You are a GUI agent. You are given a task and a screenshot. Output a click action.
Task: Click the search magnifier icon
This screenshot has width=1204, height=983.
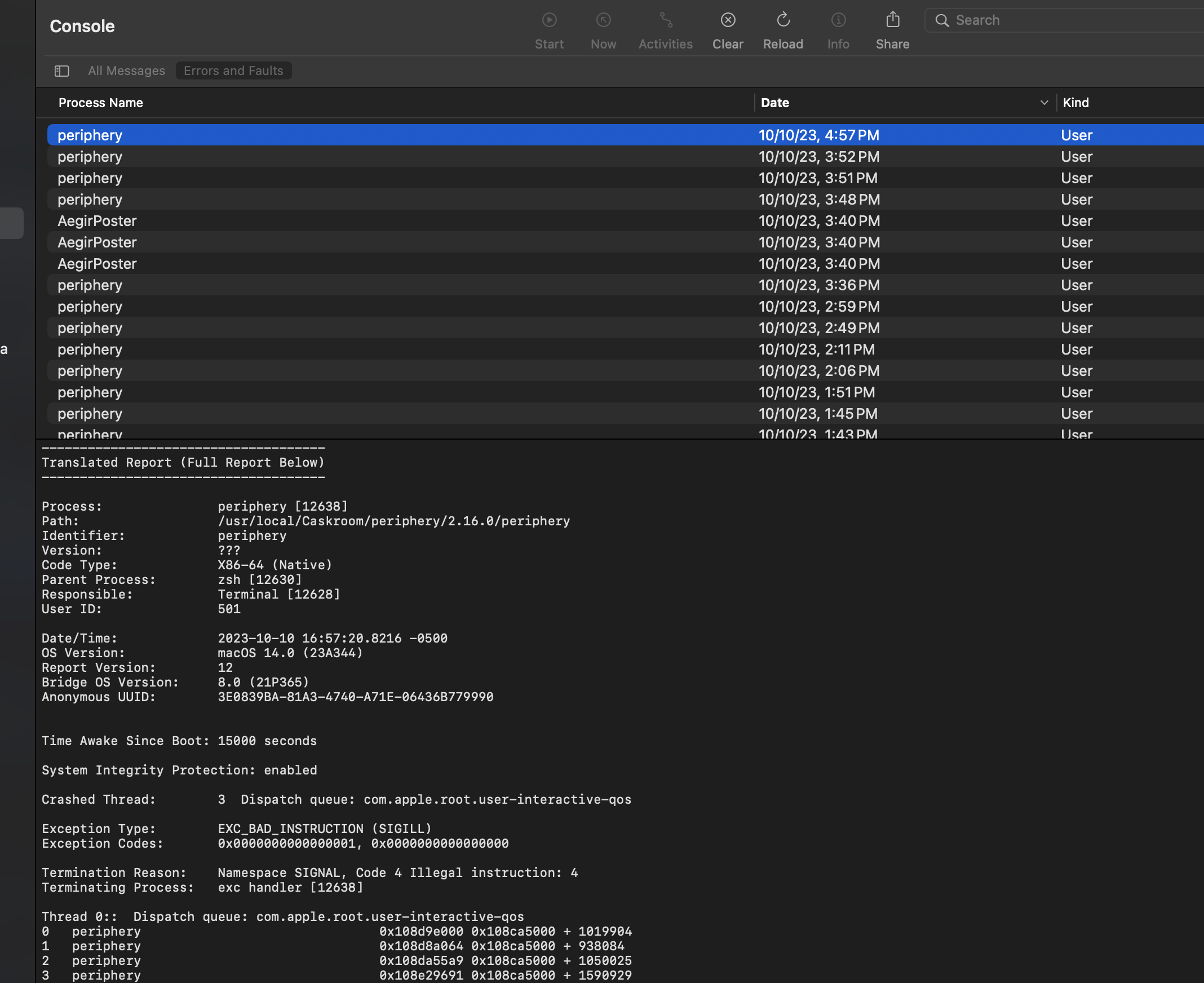point(942,20)
